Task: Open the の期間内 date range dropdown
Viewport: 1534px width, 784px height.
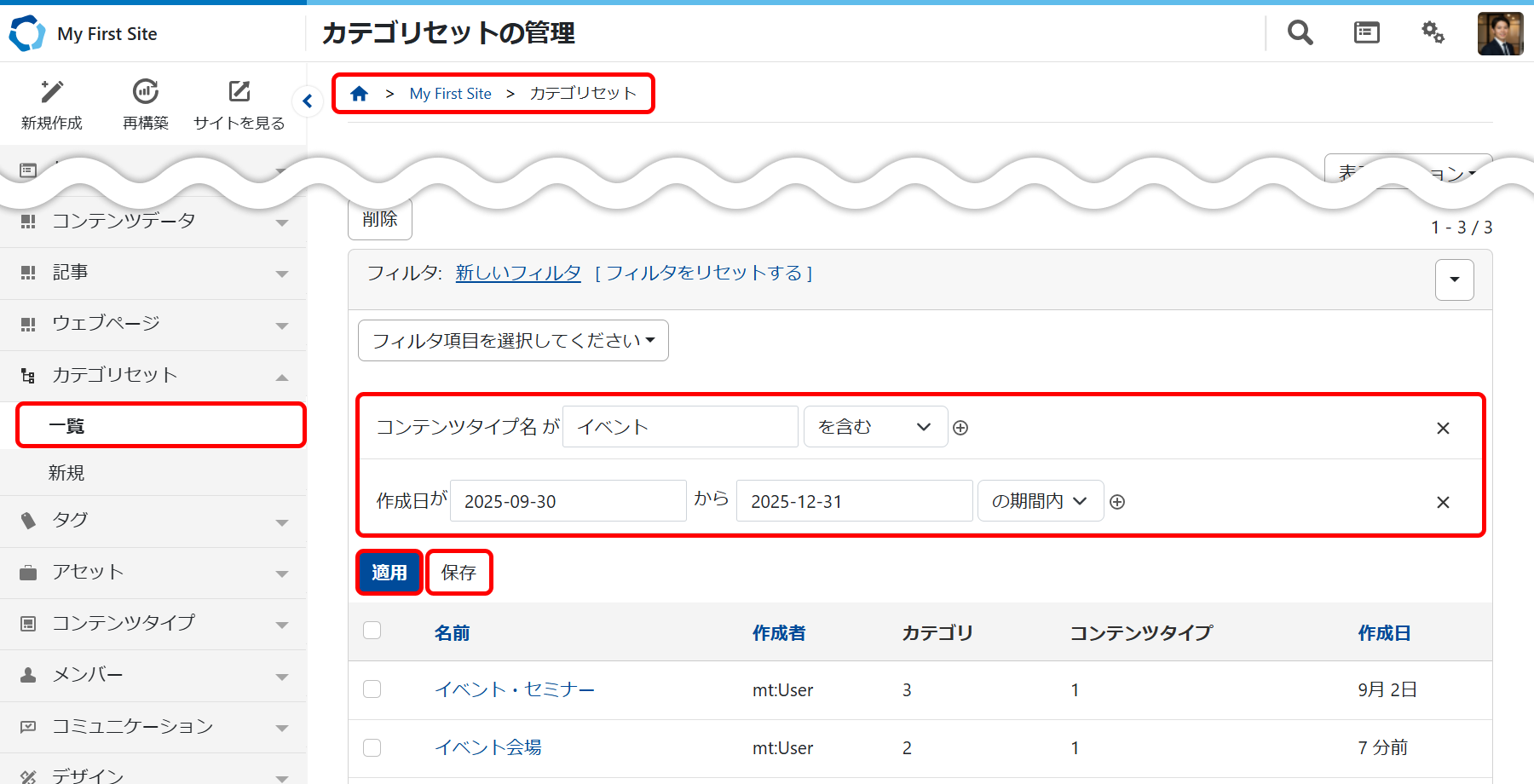Action: [1040, 501]
